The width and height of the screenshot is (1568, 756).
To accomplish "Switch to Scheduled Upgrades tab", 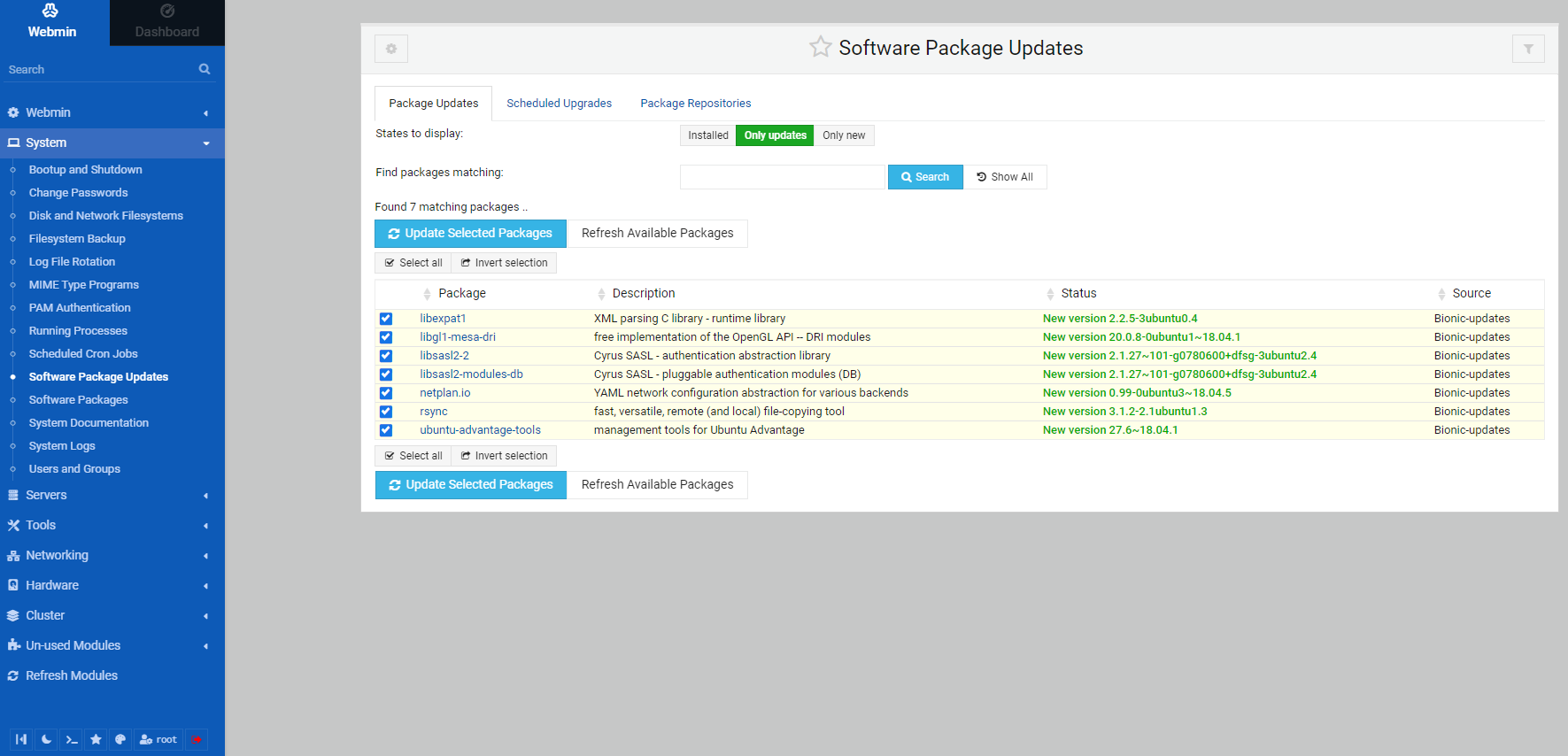I will 559,104.
